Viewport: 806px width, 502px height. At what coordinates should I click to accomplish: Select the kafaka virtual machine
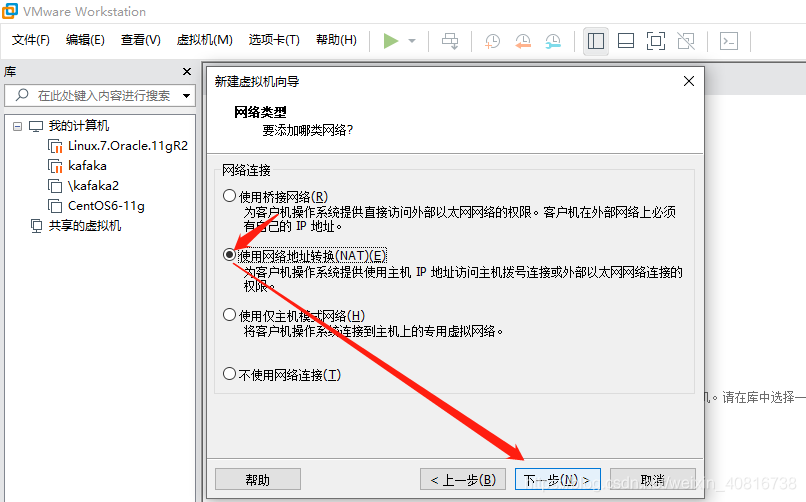87,166
